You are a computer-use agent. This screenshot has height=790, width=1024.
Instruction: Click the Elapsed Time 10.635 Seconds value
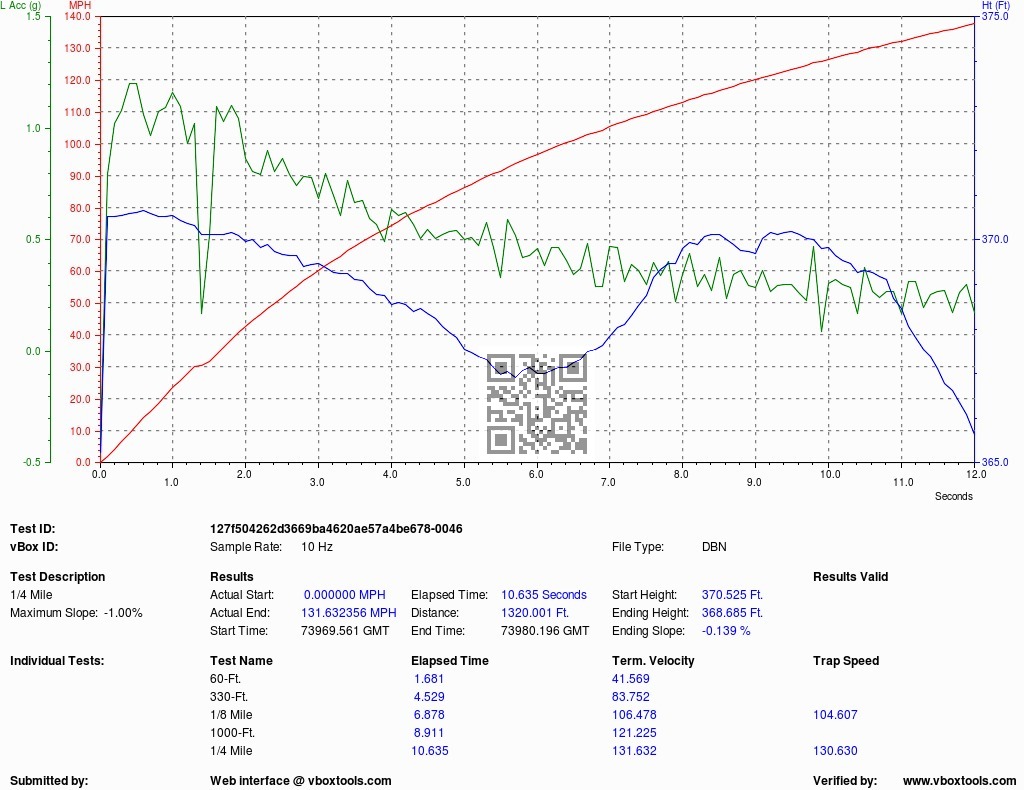tap(544, 595)
